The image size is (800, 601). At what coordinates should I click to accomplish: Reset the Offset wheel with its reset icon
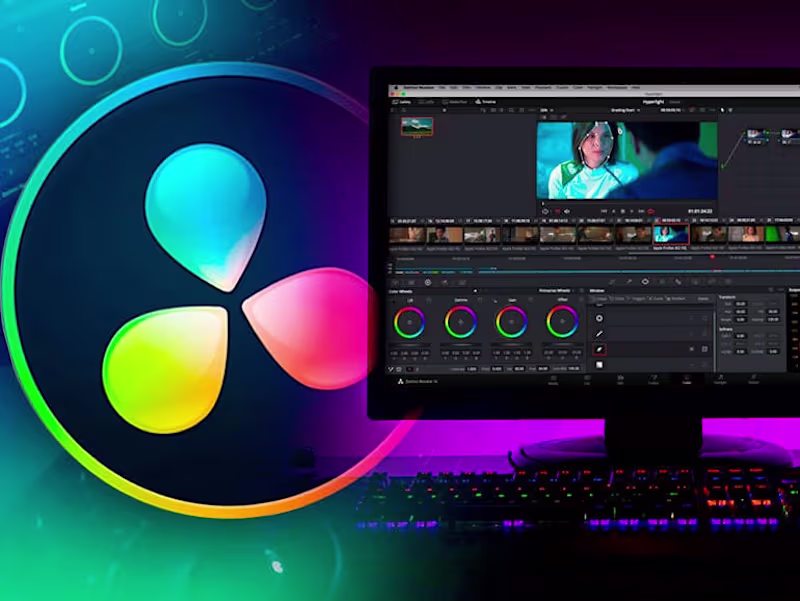coord(582,299)
